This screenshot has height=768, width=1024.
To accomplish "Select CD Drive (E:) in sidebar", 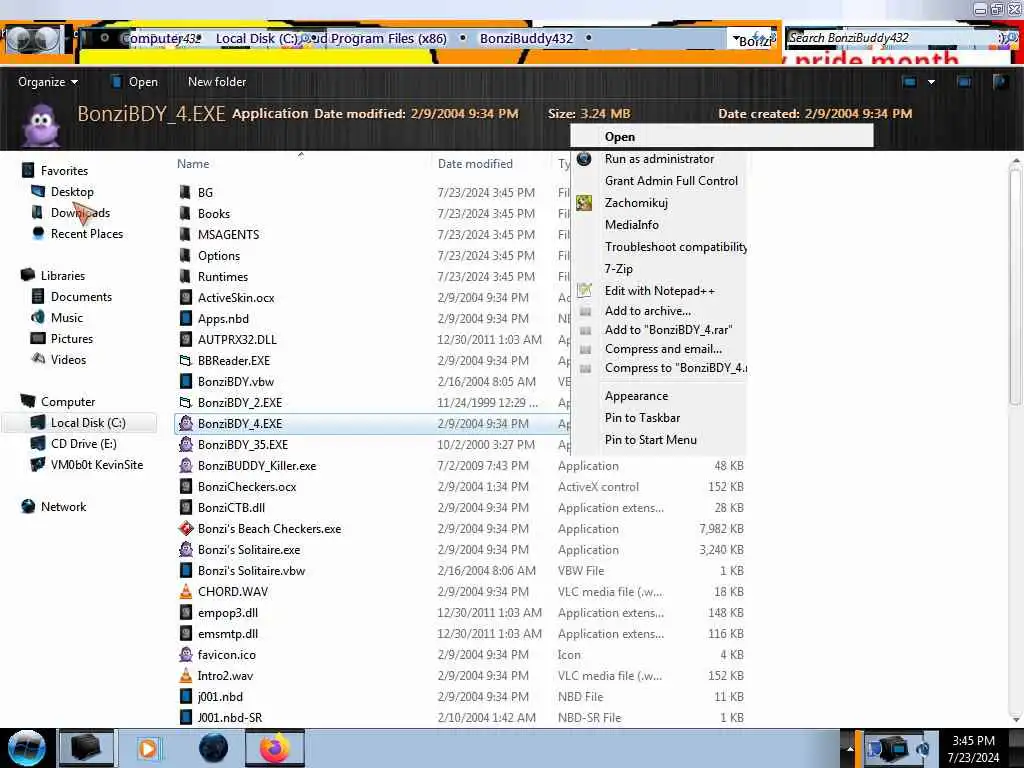I will (x=84, y=443).
